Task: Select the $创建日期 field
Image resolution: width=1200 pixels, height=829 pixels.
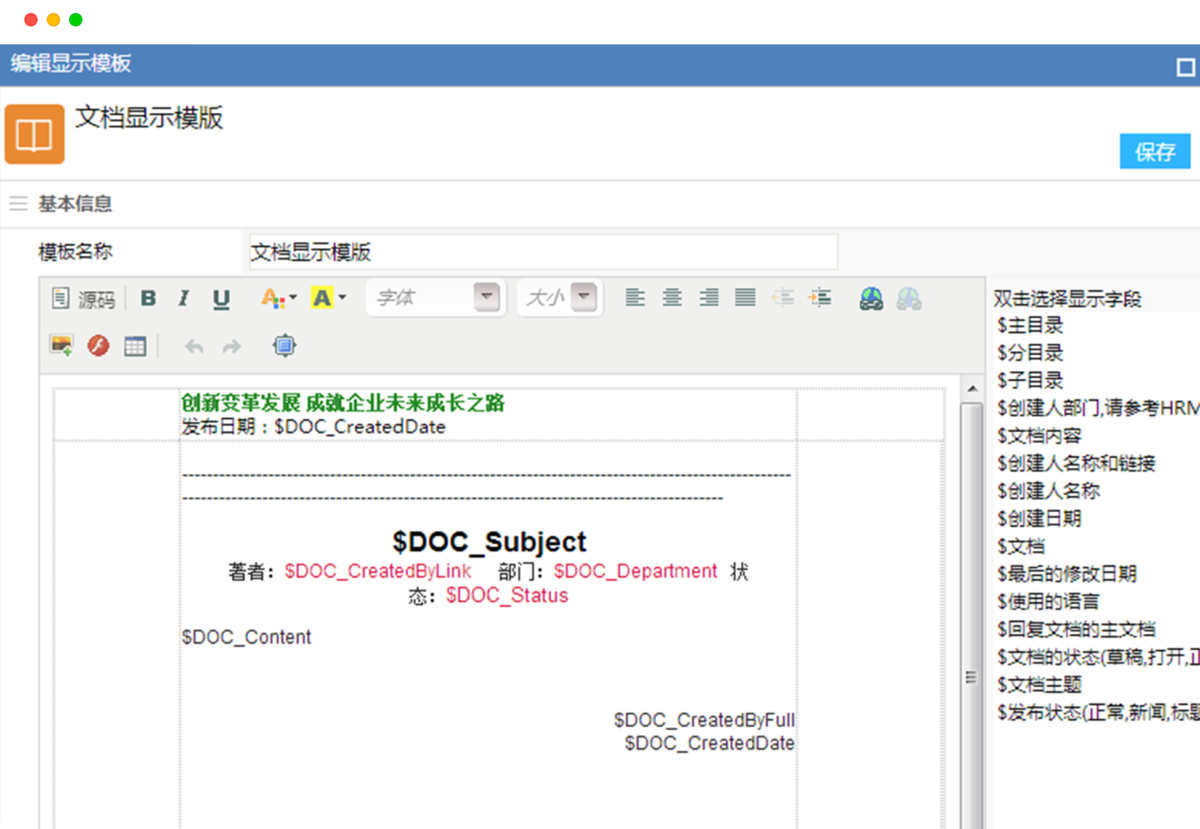Action: coord(1039,519)
